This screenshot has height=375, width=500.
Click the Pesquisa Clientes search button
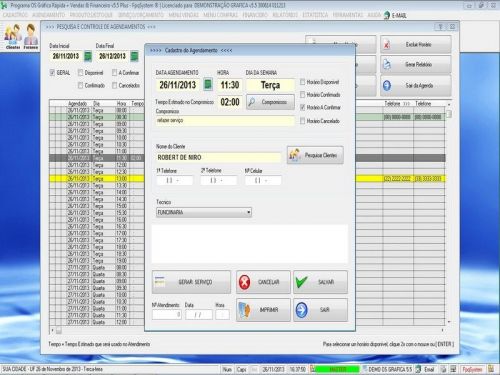(x=315, y=155)
